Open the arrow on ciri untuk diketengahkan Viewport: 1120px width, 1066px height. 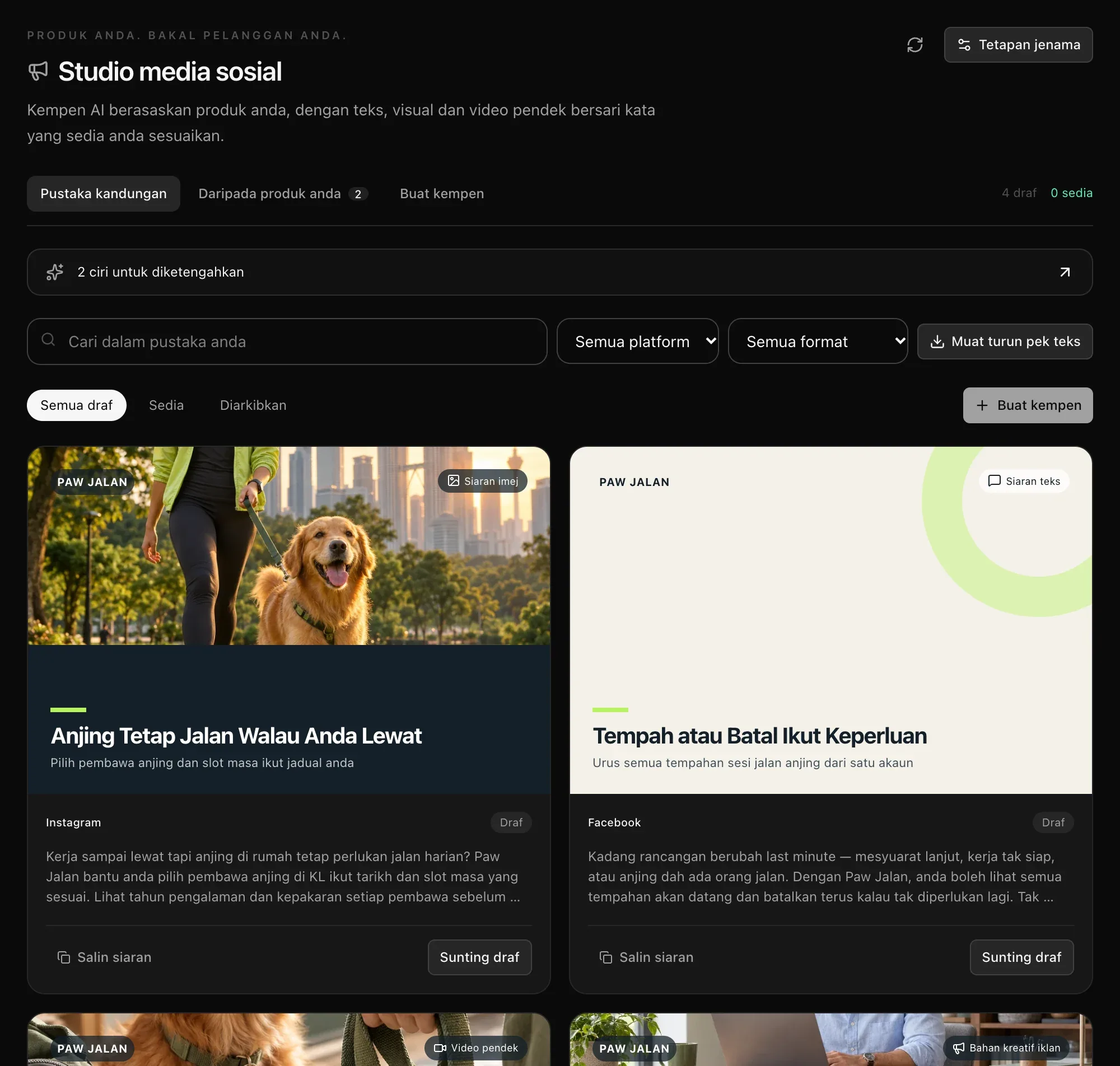(x=1065, y=272)
